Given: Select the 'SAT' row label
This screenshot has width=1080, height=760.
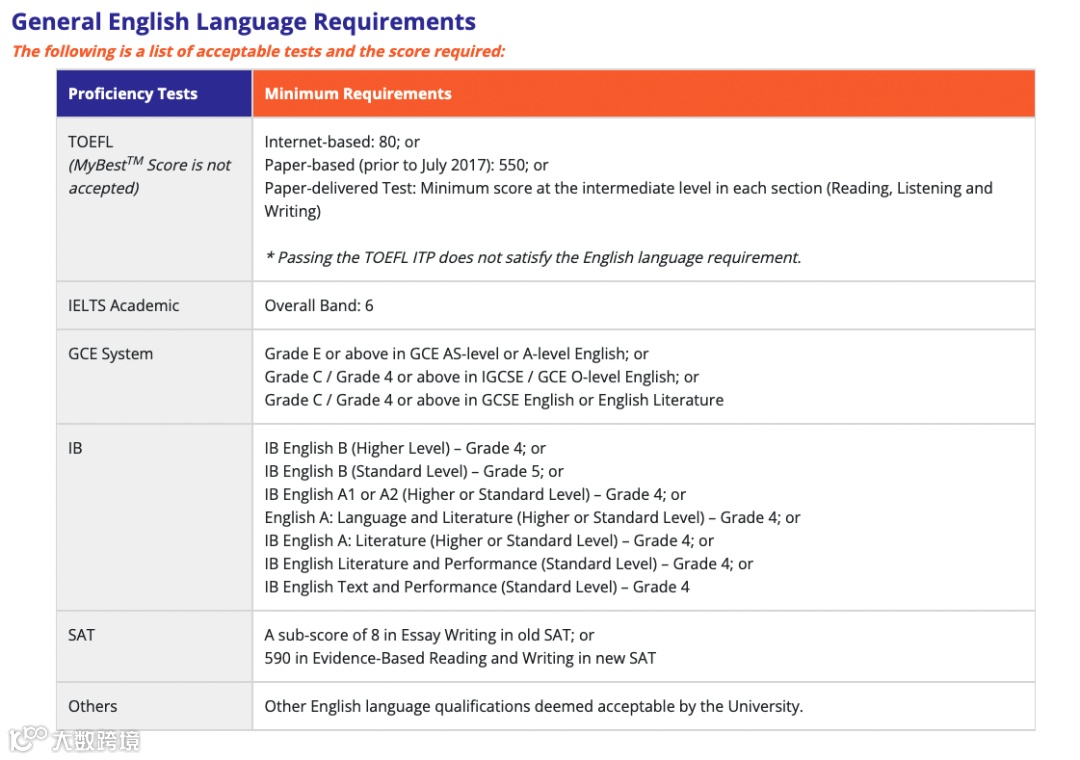Looking at the screenshot, I should point(81,635).
